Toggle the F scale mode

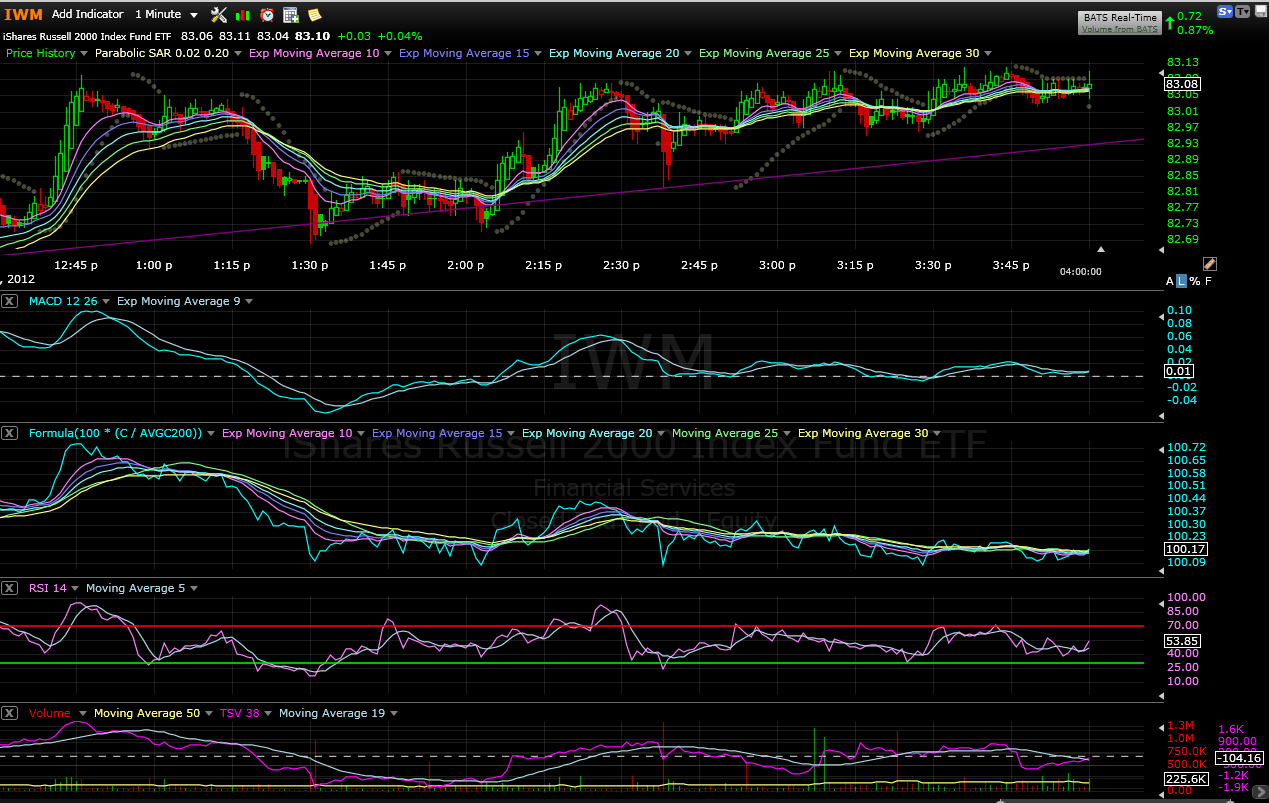pyautogui.click(x=1208, y=281)
